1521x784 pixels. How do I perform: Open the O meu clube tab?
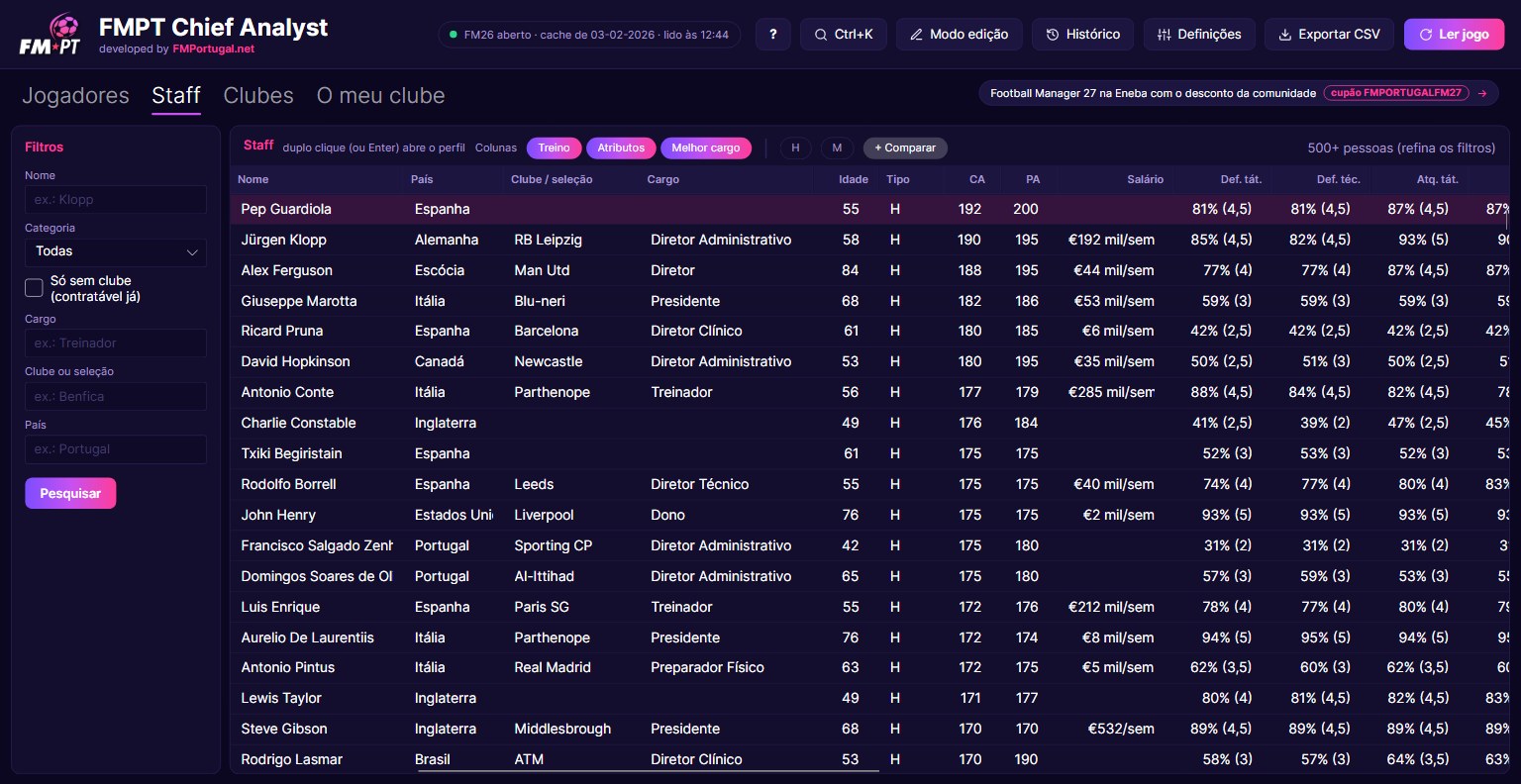(x=380, y=96)
